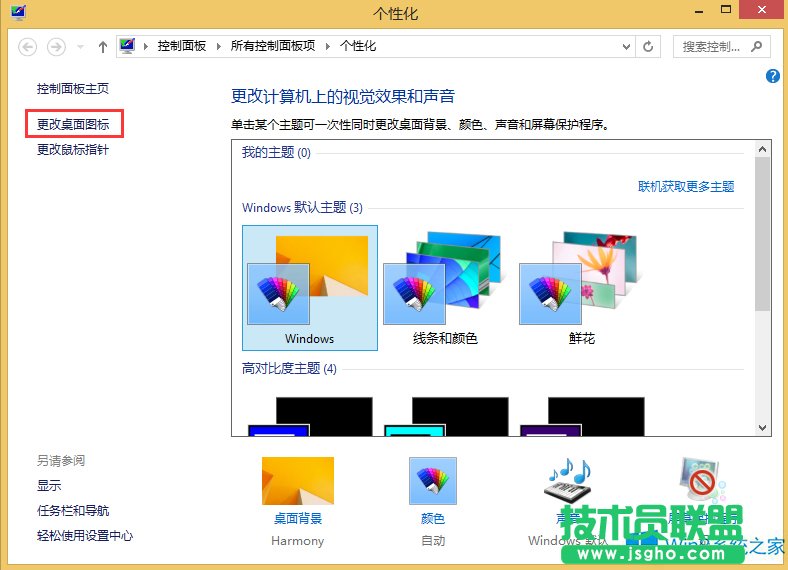Click the magnifier search icon
The height and width of the screenshot is (570, 788).
click(x=756, y=46)
